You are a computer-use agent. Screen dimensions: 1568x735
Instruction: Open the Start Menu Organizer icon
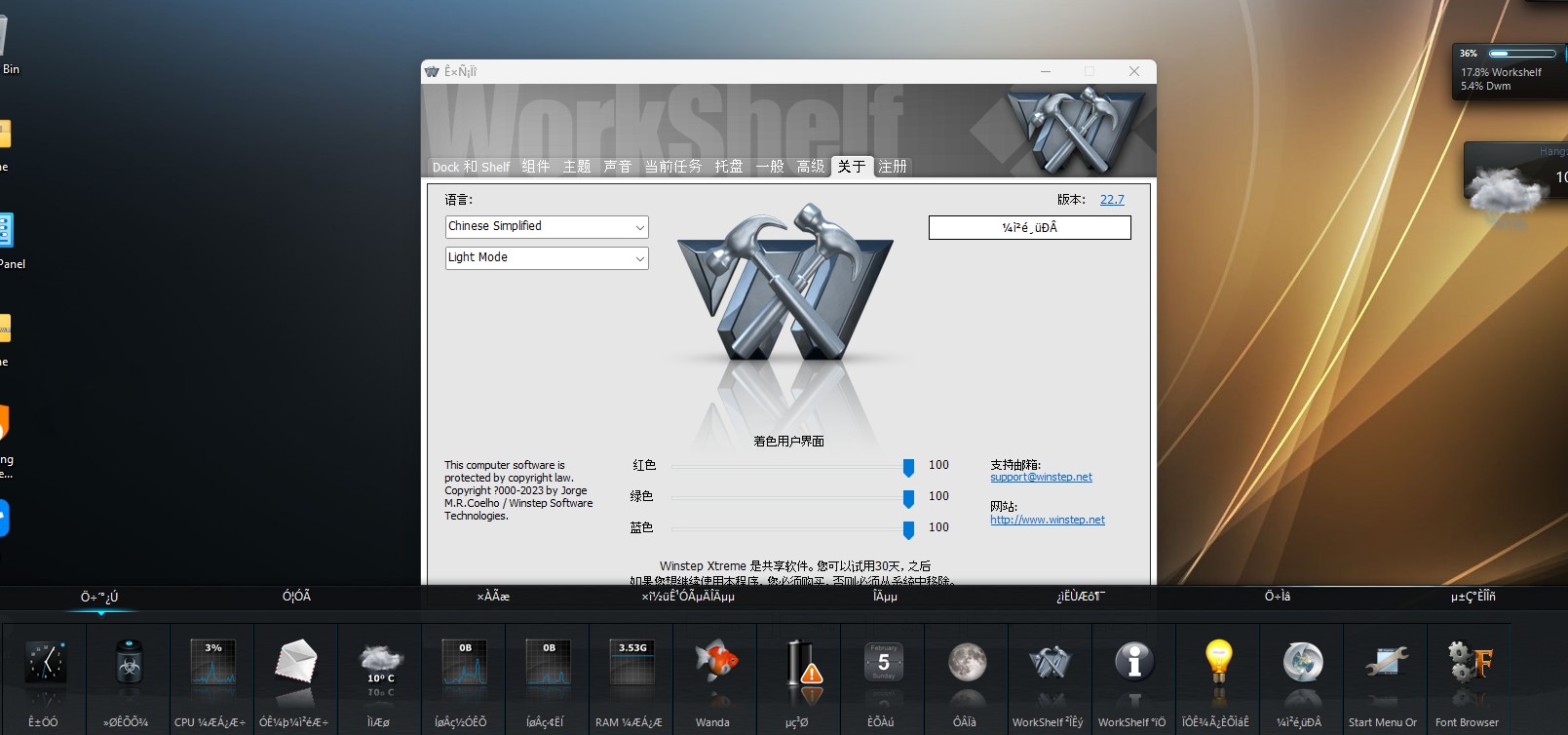tap(1385, 665)
